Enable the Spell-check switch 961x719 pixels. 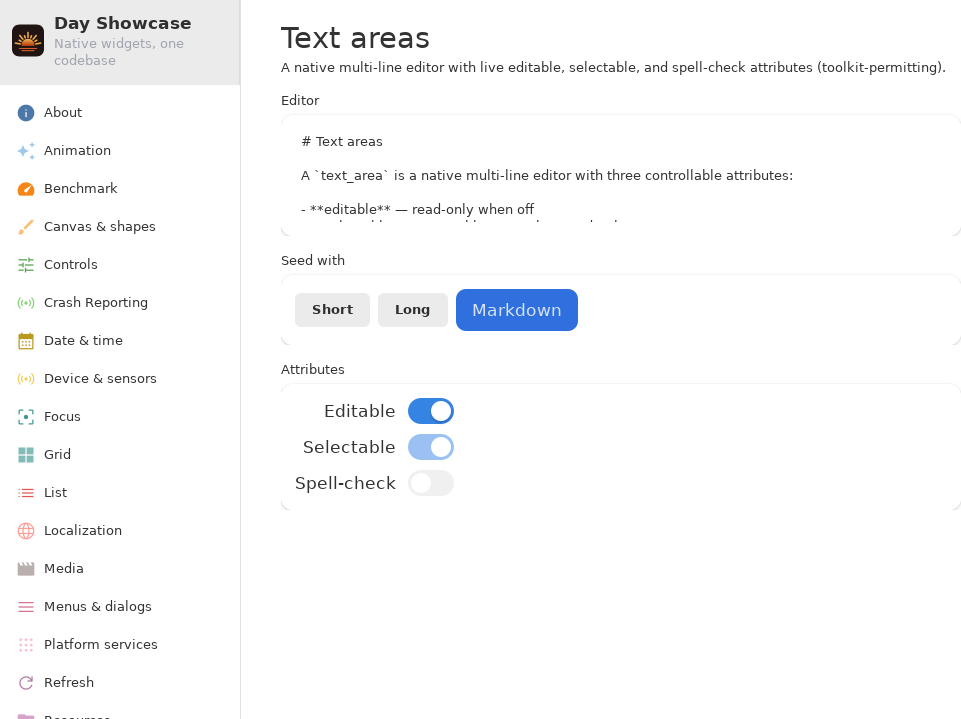(x=431, y=484)
